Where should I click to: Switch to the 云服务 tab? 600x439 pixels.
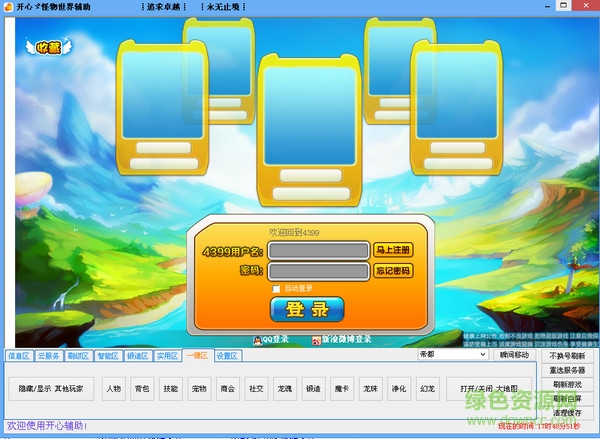click(49, 356)
